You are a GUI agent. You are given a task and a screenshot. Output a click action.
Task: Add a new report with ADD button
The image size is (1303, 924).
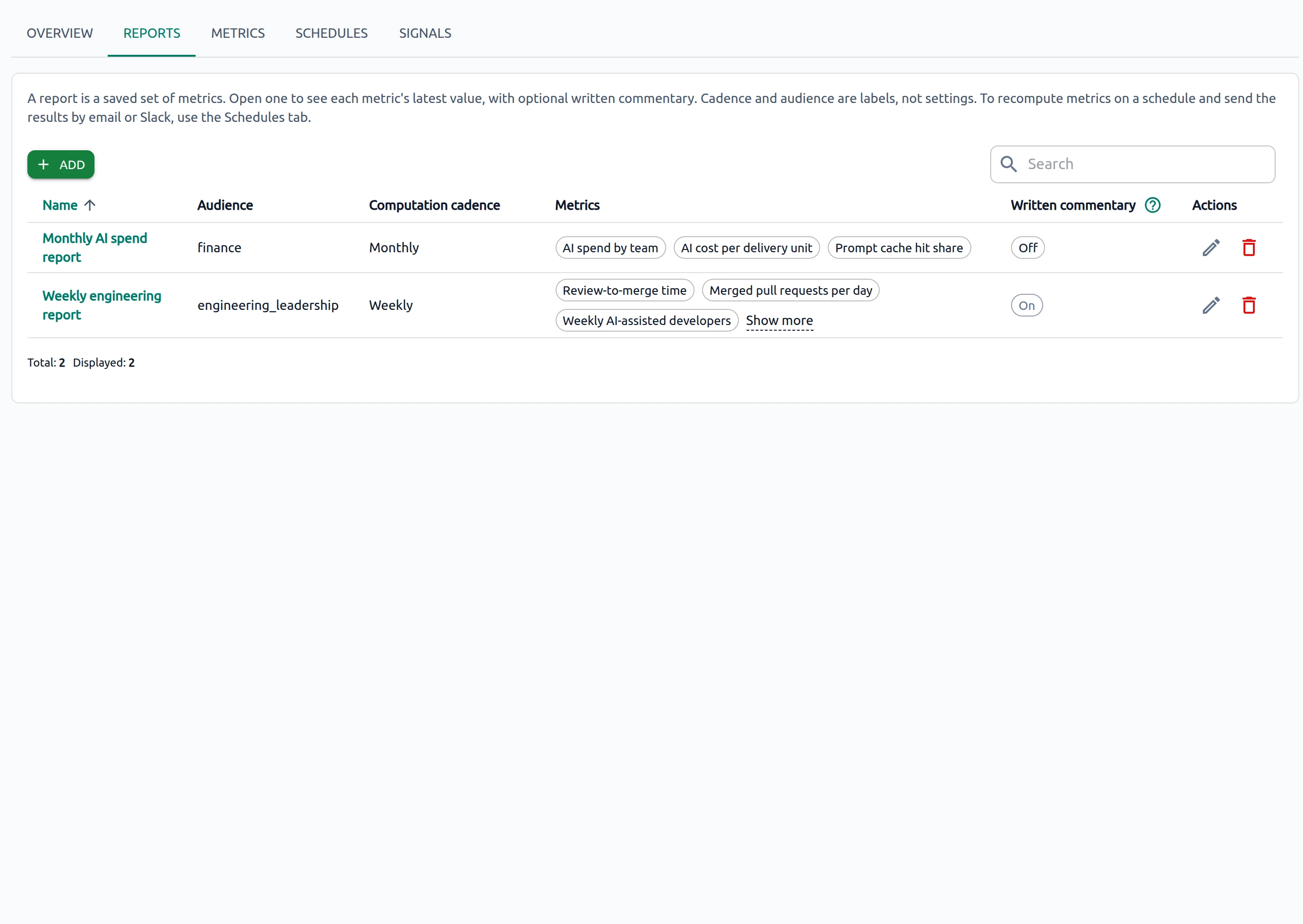[x=61, y=164]
